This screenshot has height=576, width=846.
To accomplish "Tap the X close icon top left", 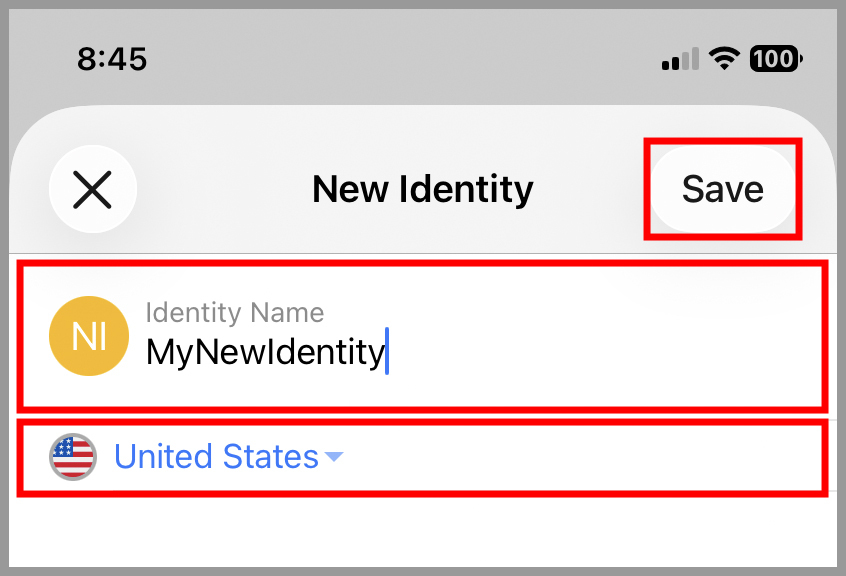I will click(93, 189).
